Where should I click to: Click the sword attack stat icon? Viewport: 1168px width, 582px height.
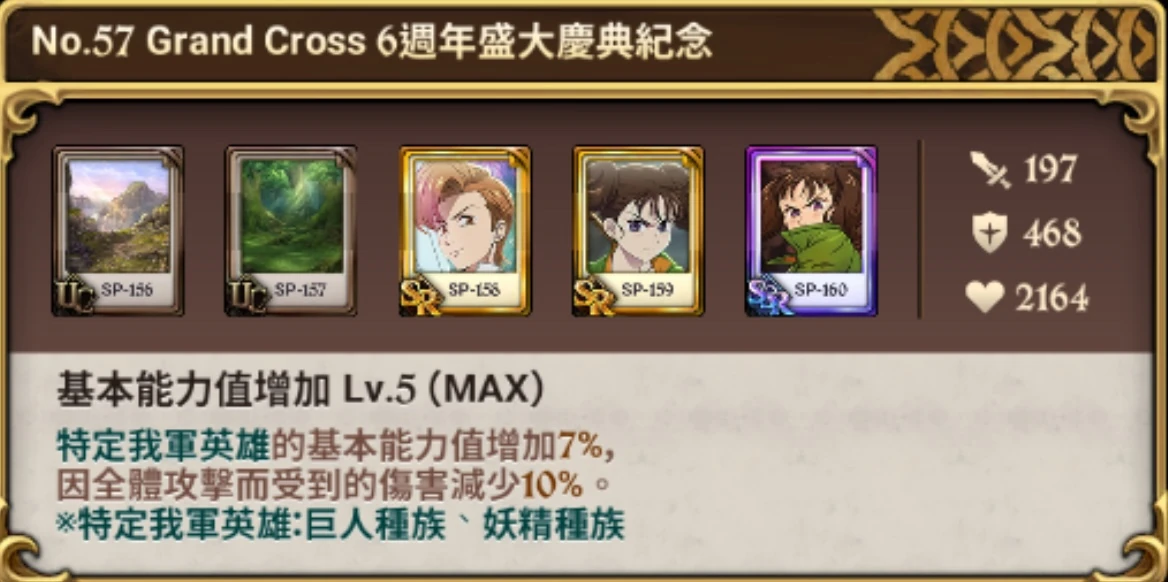pyautogui.click(x=991, y=170)
